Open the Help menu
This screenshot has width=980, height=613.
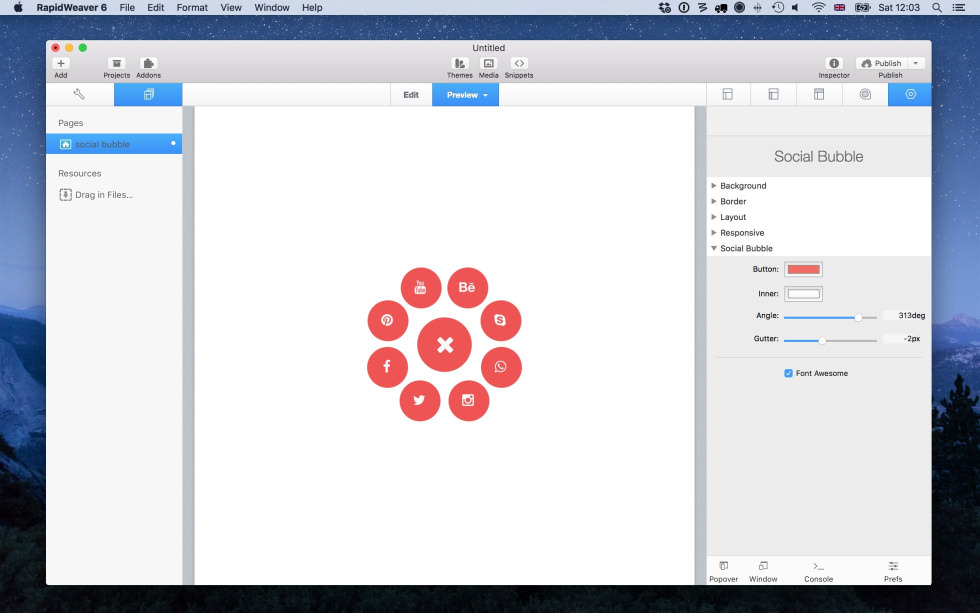(312, 7)
